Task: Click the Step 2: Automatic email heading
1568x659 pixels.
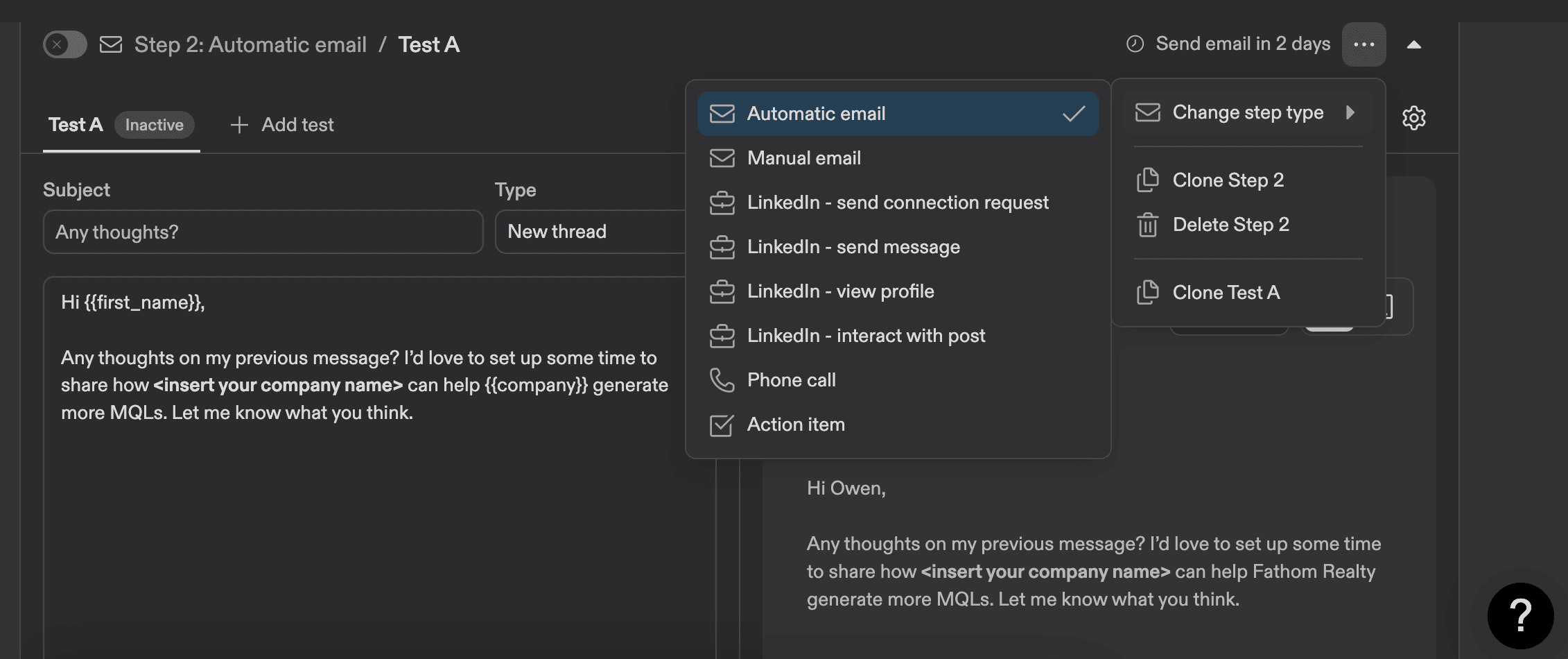Action: pyautogui.click(x=250, y=44)
